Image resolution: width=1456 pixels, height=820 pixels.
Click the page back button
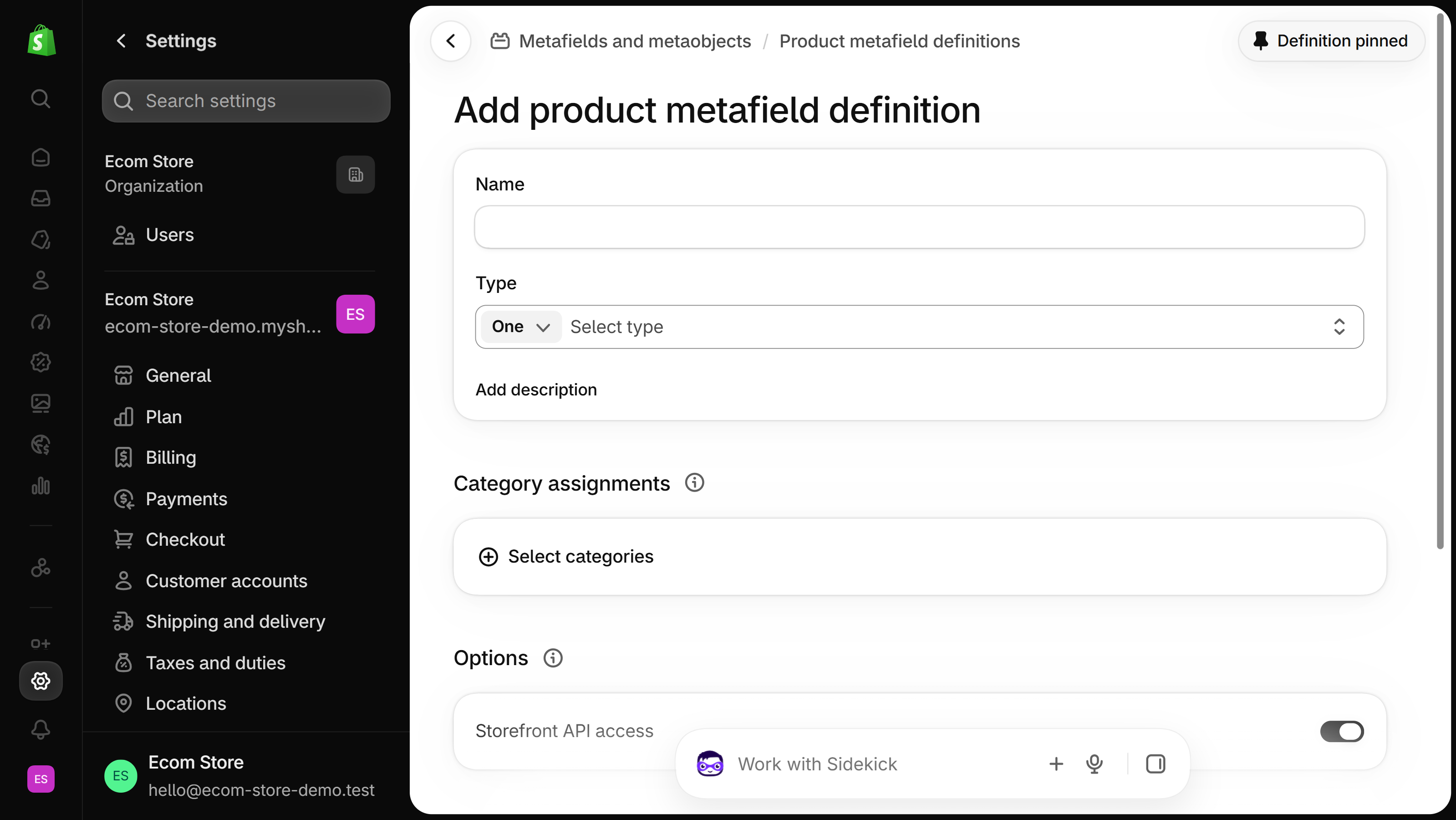[x=450, y=41]
